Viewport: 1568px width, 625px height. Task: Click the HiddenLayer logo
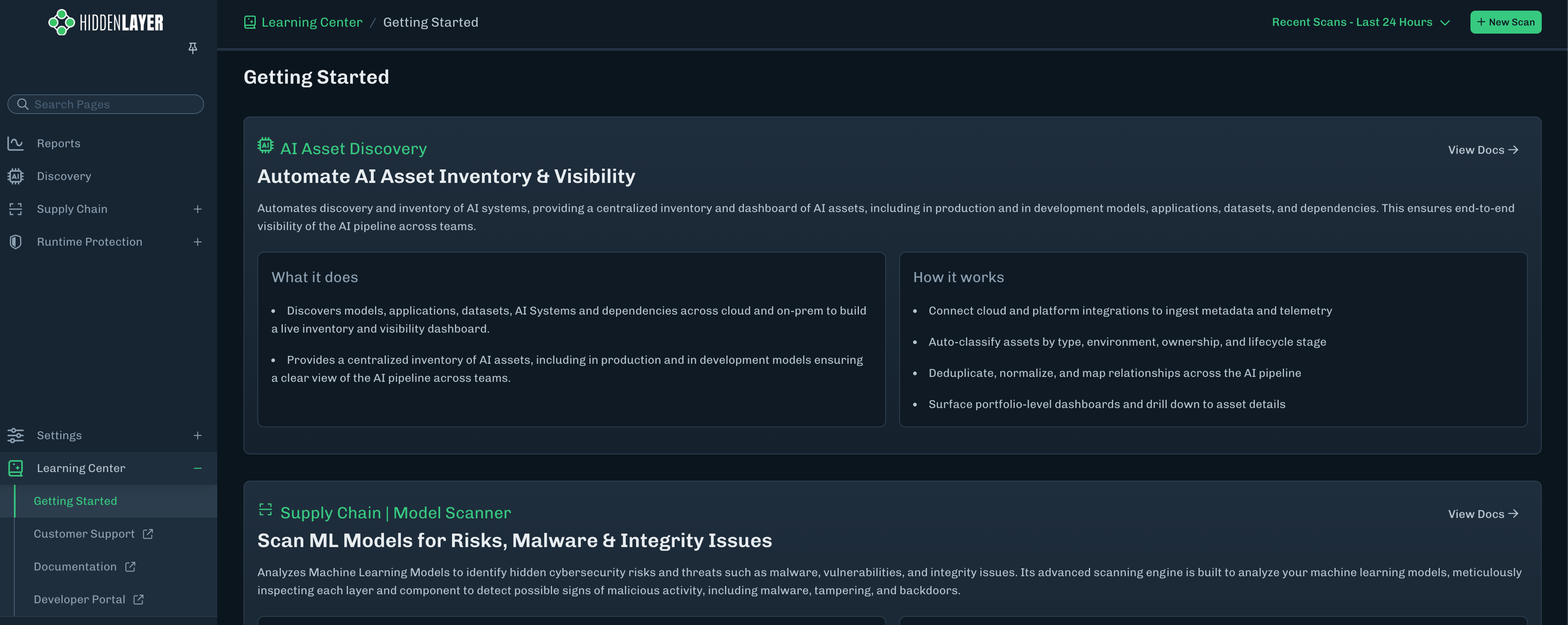tap(106, 23)
